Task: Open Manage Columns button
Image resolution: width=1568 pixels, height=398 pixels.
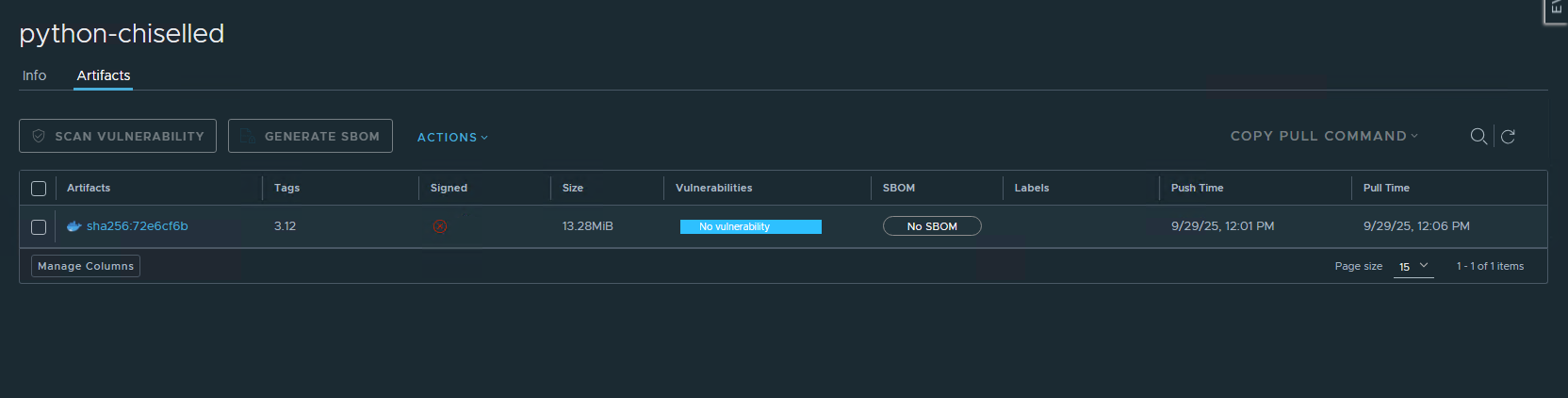Action: [x=86, y=266]
